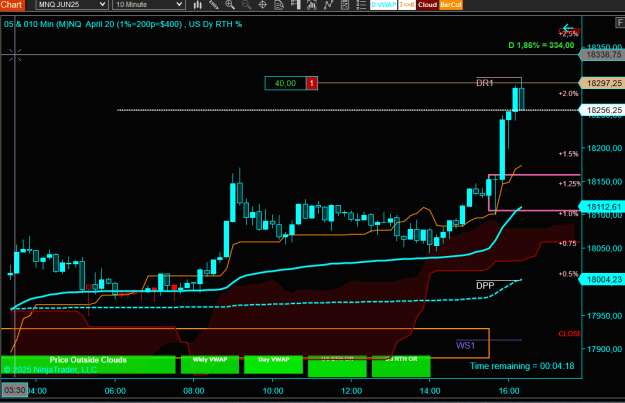Screen dimensions: 625x403
Task: Open the strategies clipboard icon
Action: point(345,5)
